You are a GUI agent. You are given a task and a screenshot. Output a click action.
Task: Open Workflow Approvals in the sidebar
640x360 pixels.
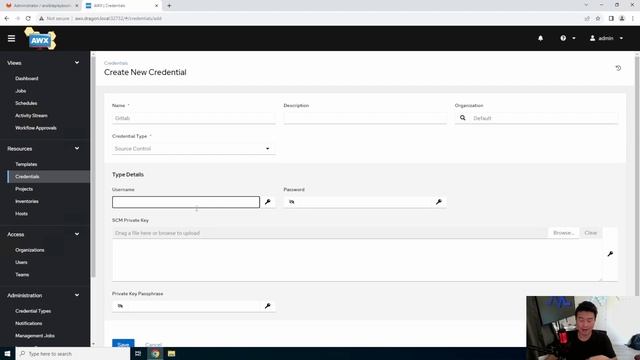36,128
